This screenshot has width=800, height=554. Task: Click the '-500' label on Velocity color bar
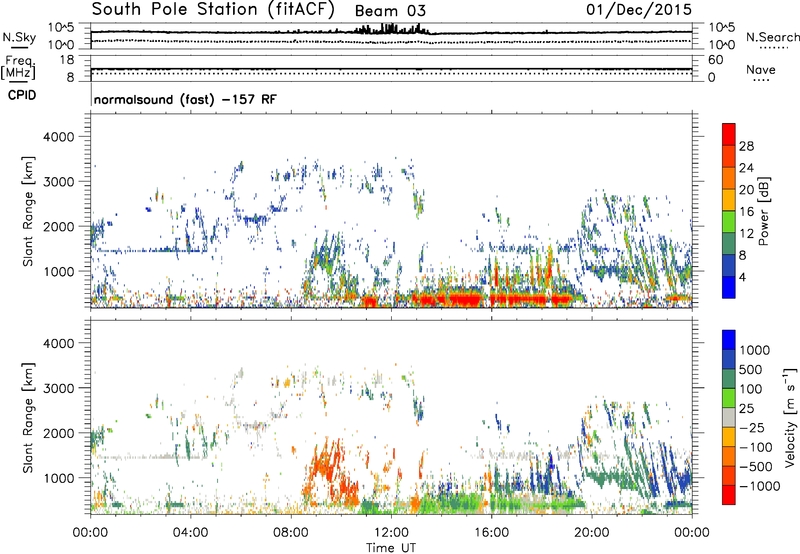click(756, 467)
